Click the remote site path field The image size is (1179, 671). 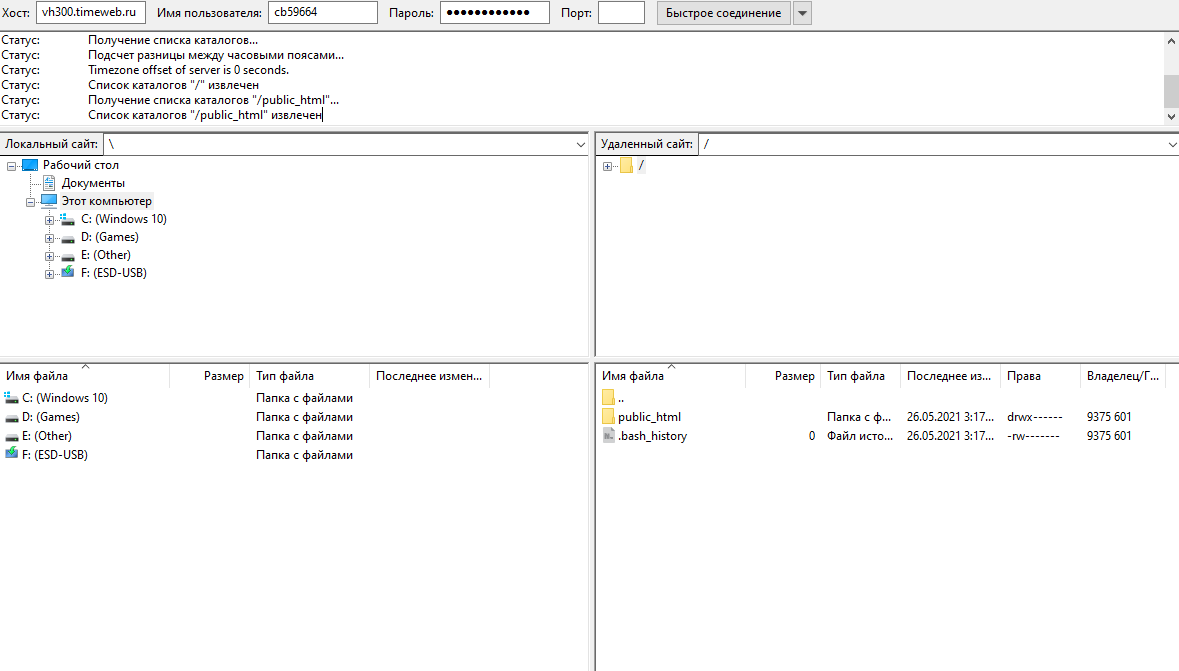pyautogui.click(x=932, y=144)
